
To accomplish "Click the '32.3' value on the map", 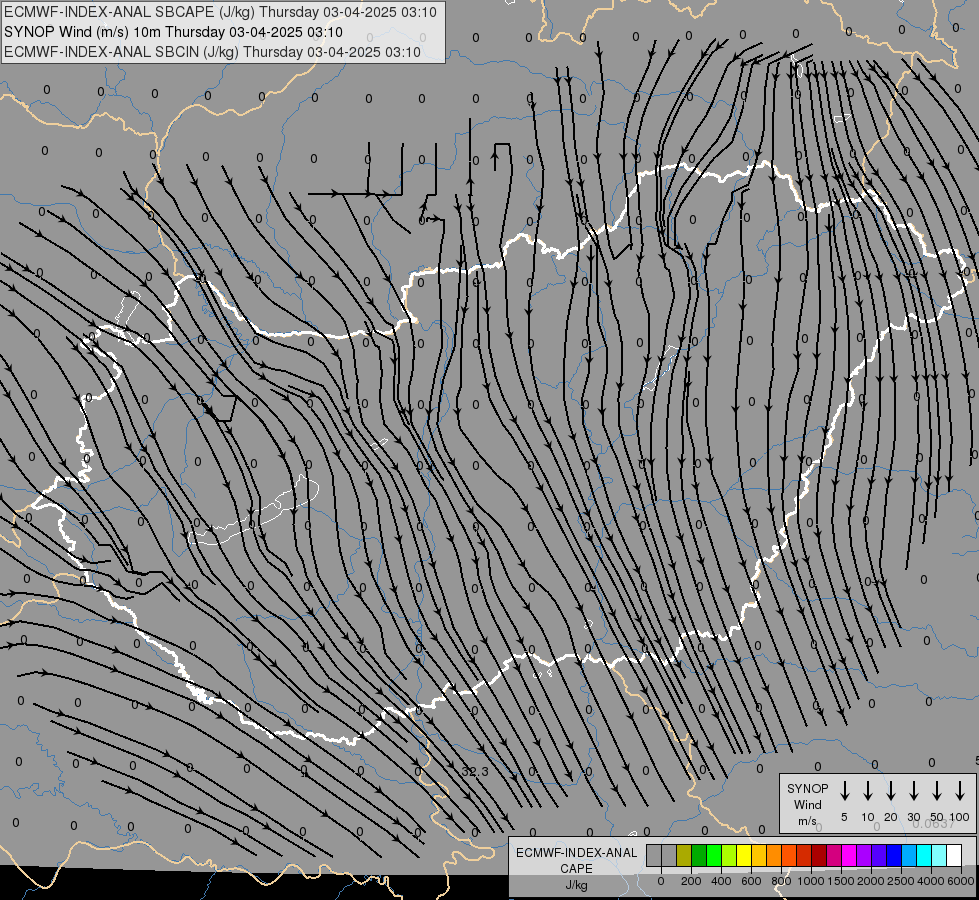I will (475, 771).
